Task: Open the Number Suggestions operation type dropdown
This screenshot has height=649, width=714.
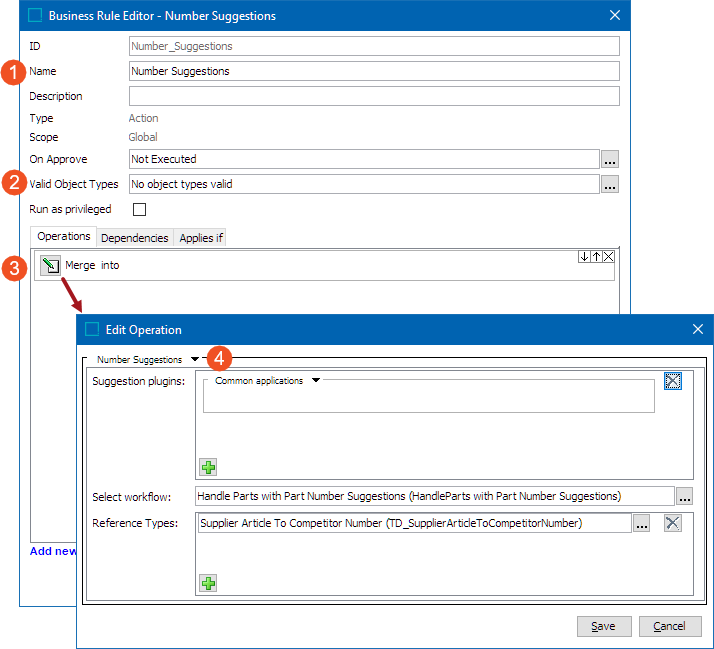Action: 195,359
